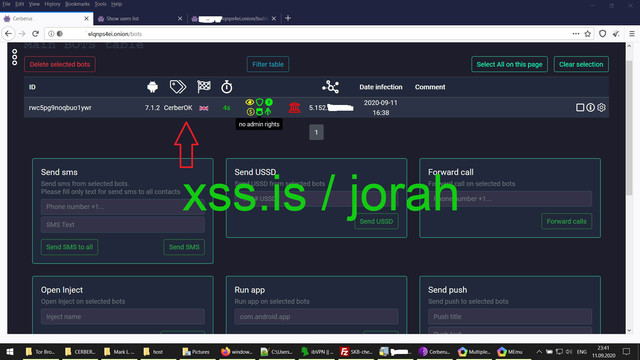Open the Firefox hamburger menu

(x=631, y=34)
